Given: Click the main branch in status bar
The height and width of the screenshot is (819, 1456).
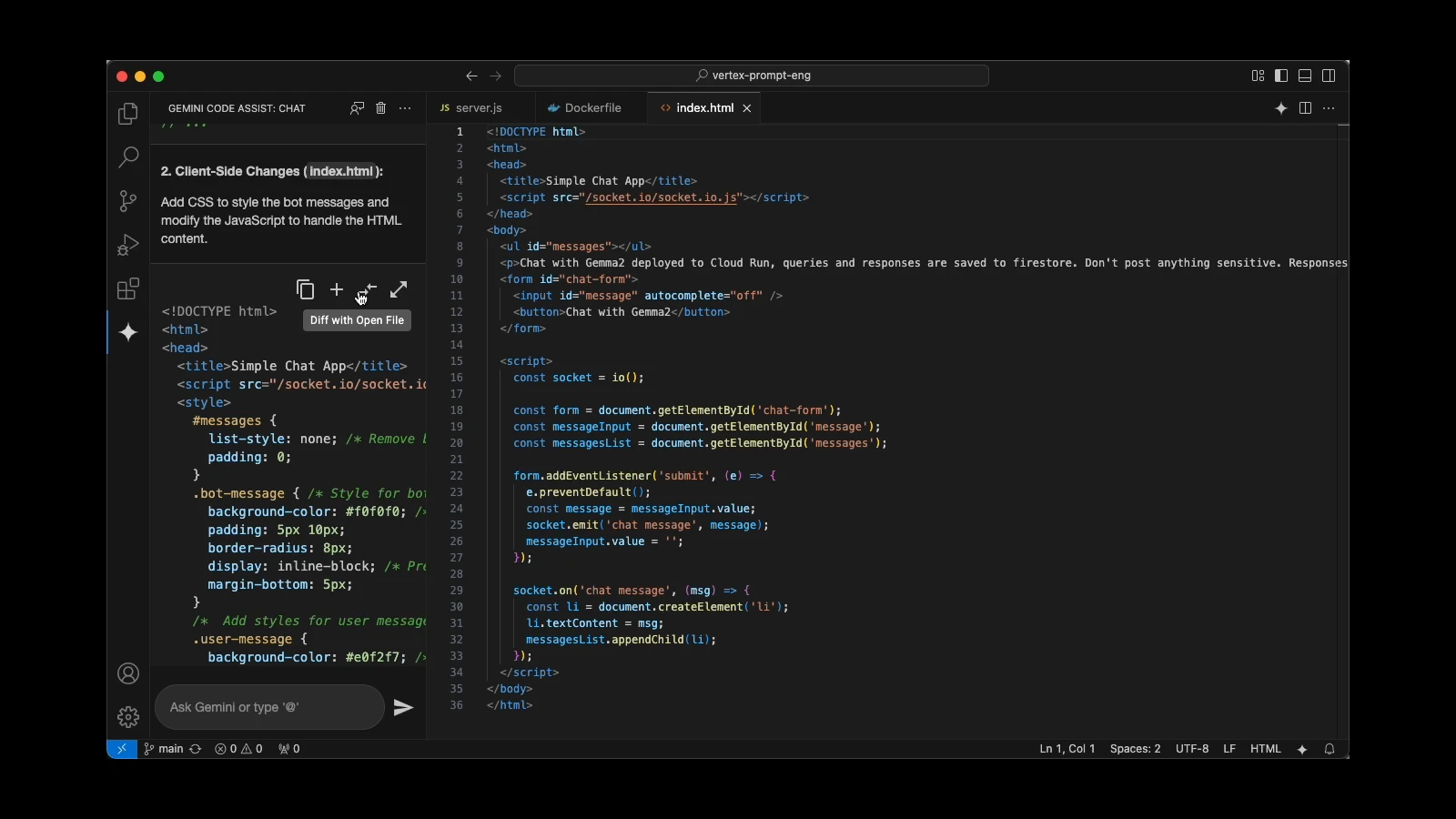Looking at the screenshot, I should [164, 749].
